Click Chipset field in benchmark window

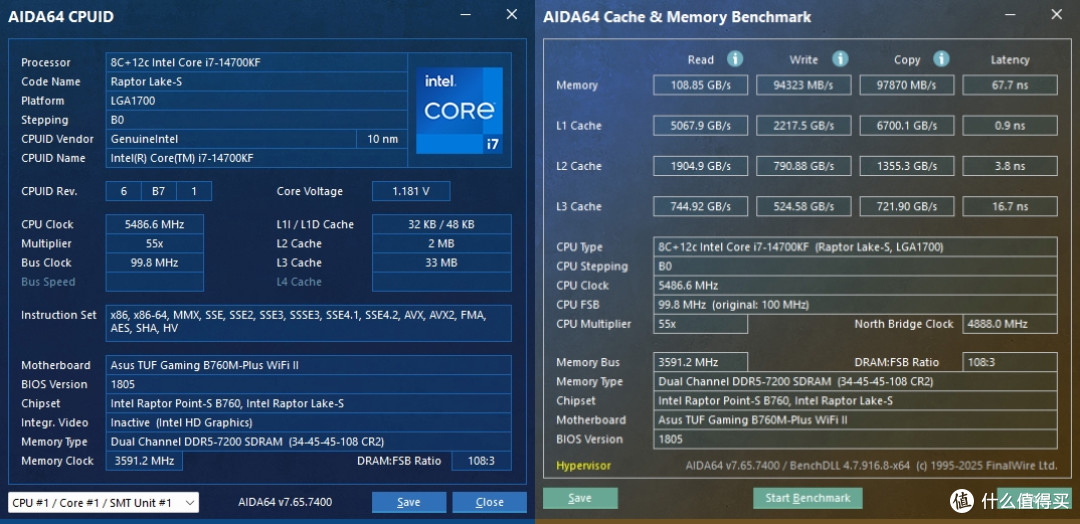click(855, 401)
